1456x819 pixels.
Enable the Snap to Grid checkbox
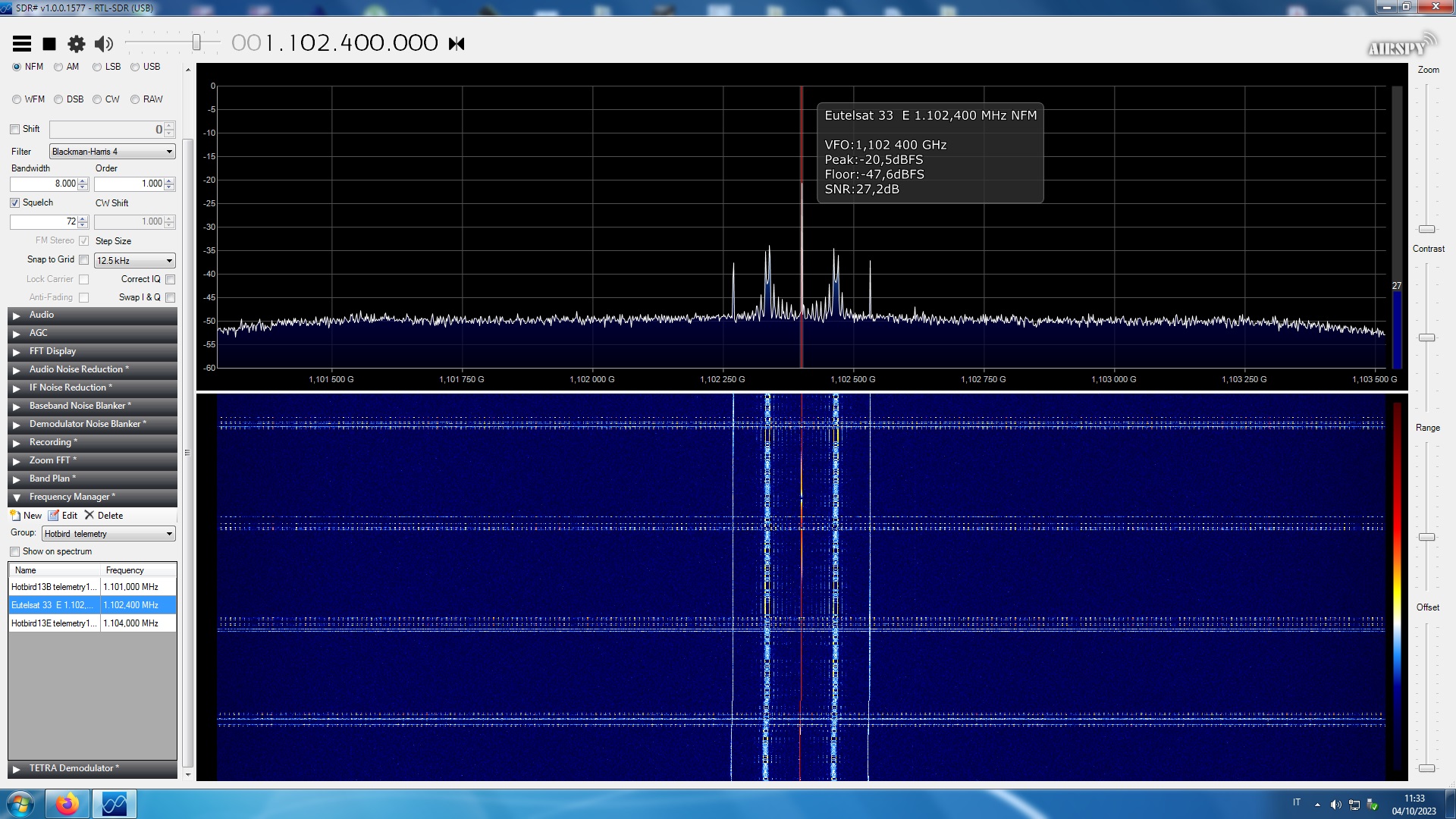click(x=84, y=259)
